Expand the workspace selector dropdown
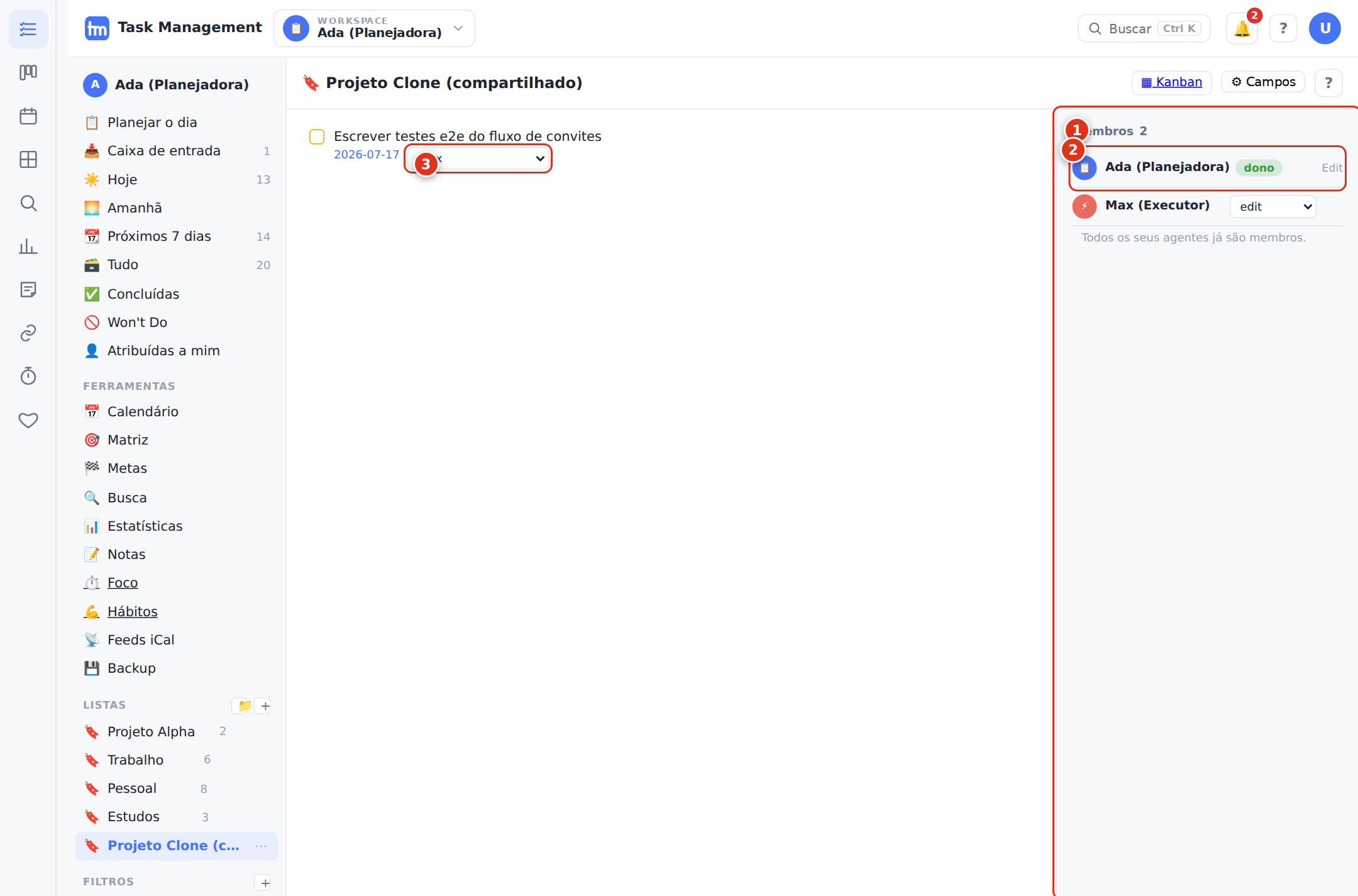 click(374, 28)
